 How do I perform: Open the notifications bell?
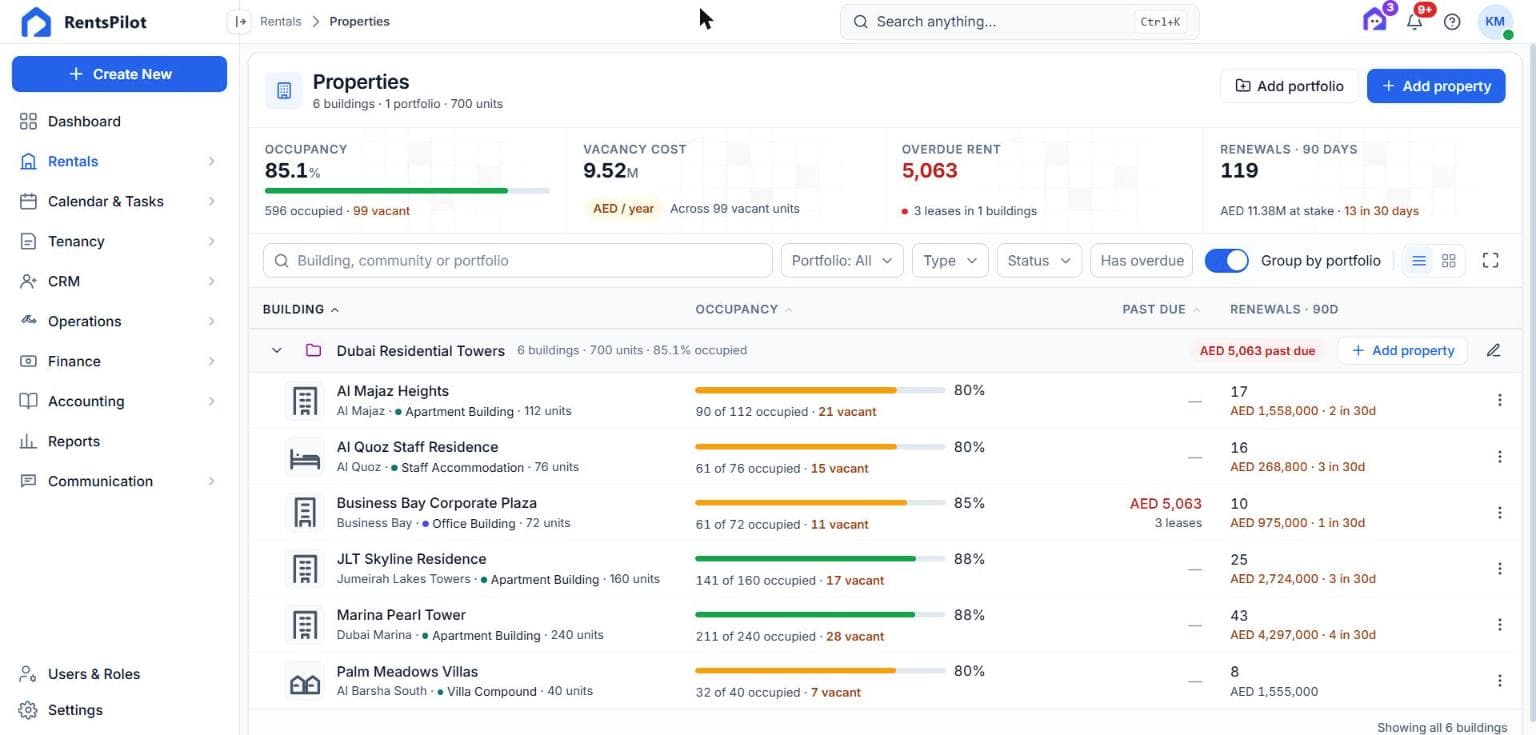coord(1414,22)
